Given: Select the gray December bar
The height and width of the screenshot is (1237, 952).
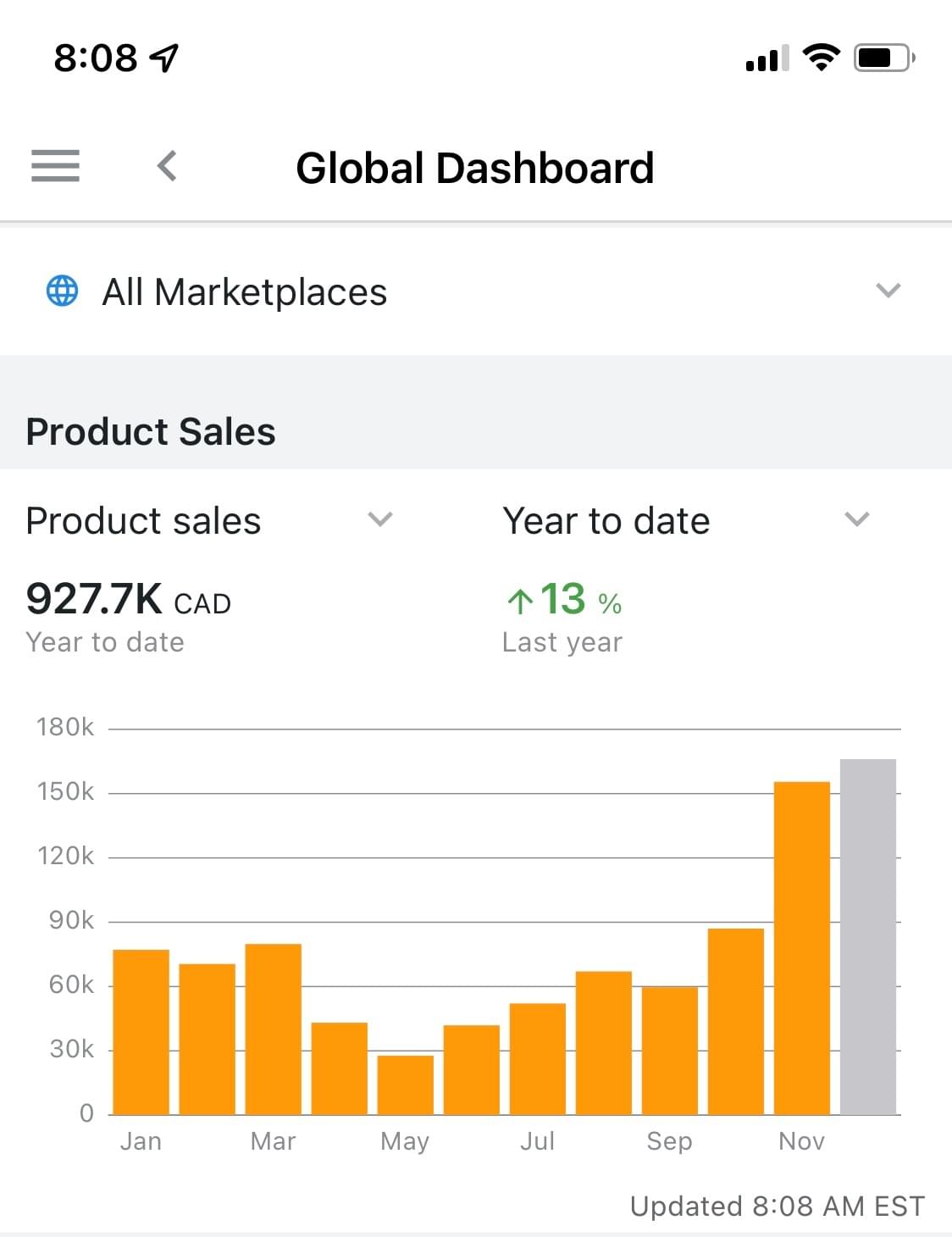Looking at the screenshot, I should (x=867, y=936).
